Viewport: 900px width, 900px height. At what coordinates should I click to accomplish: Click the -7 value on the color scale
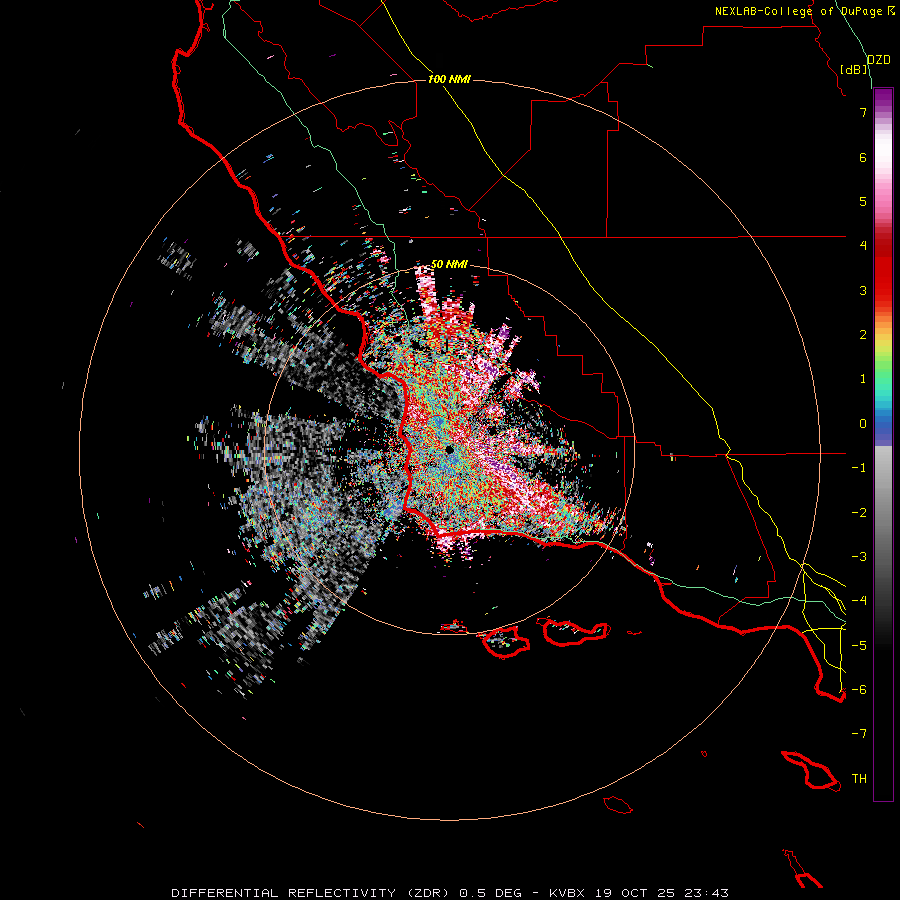(x=859, y=734)
